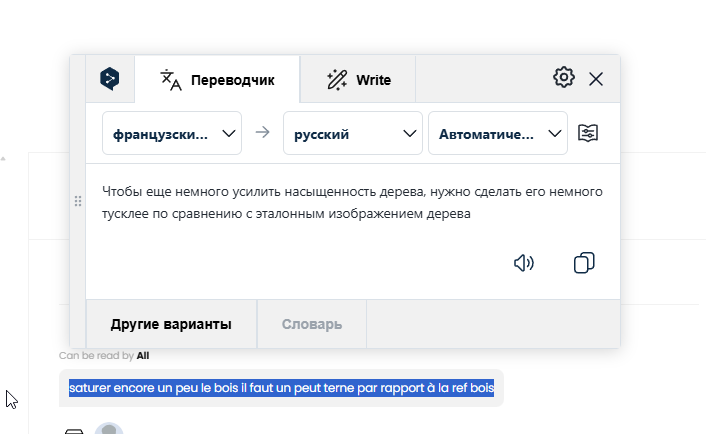The width and height of the screenshot is (706, 434).
Task: Close the translator popup
Action: click(x=596, y=79)
